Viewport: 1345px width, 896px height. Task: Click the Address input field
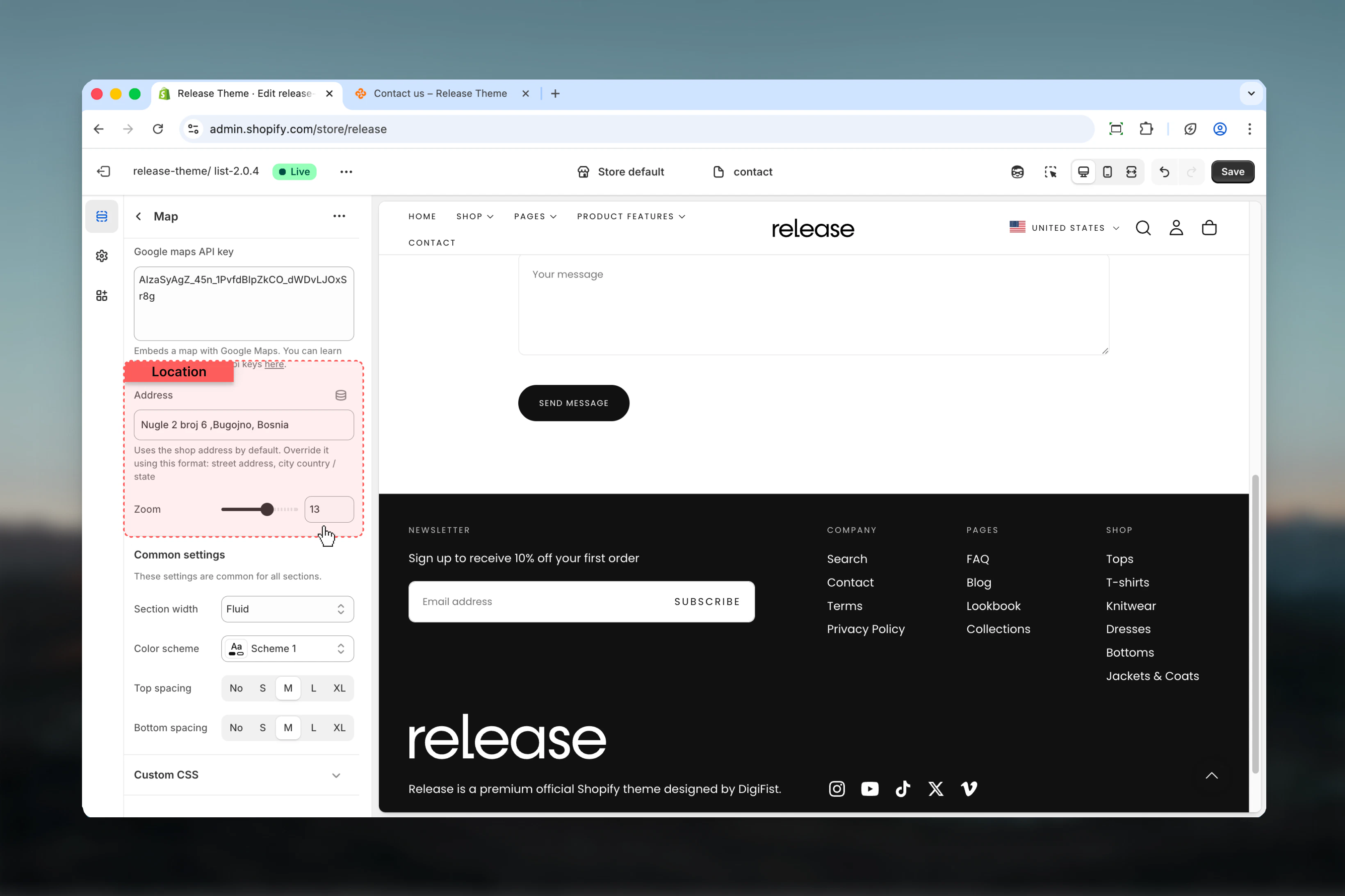pos(244,425)
